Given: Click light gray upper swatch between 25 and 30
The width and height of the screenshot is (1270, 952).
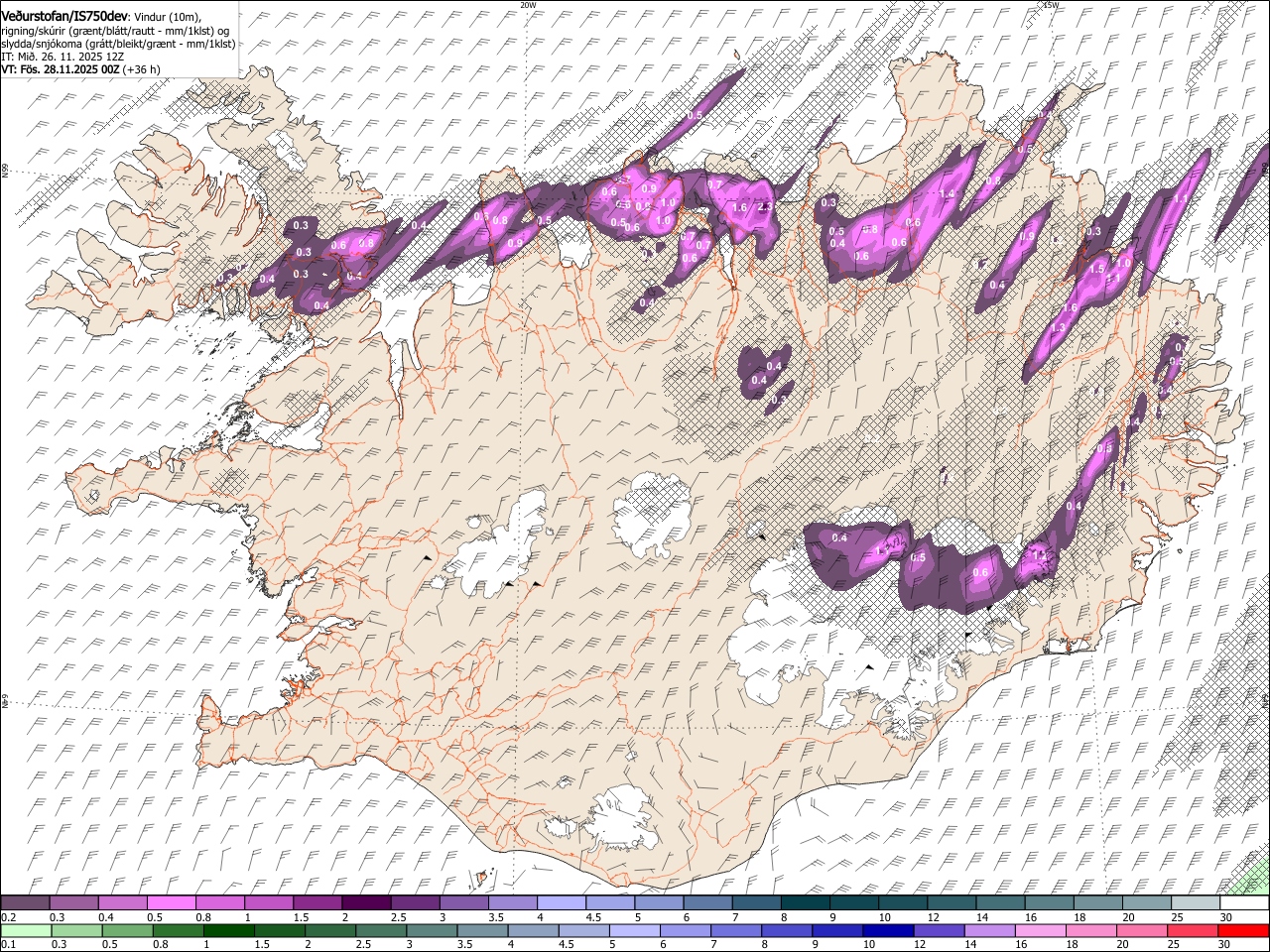Looking at the screenshot, I should point(1196,903).
